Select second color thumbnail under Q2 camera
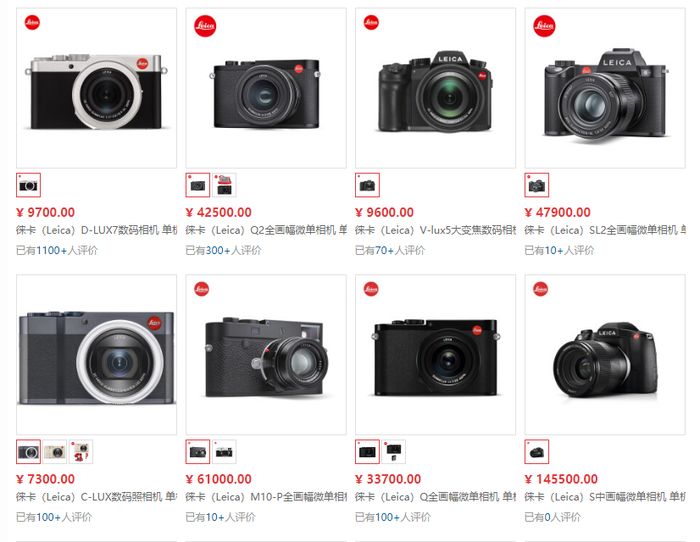This screenshot has height=542, width=700. pos(224,185)
